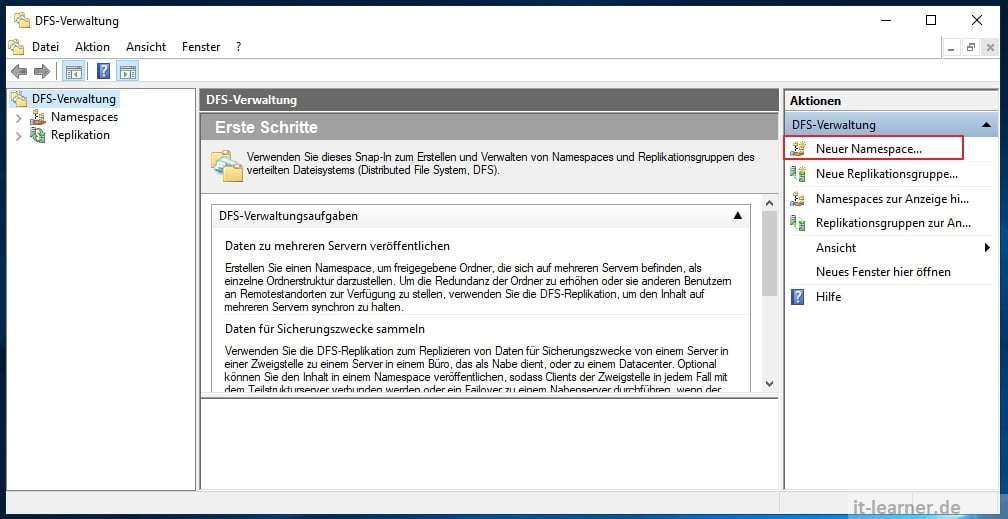Click the forward arrow toolbar icon
1008x519 pixels.
tap(42, 71)
